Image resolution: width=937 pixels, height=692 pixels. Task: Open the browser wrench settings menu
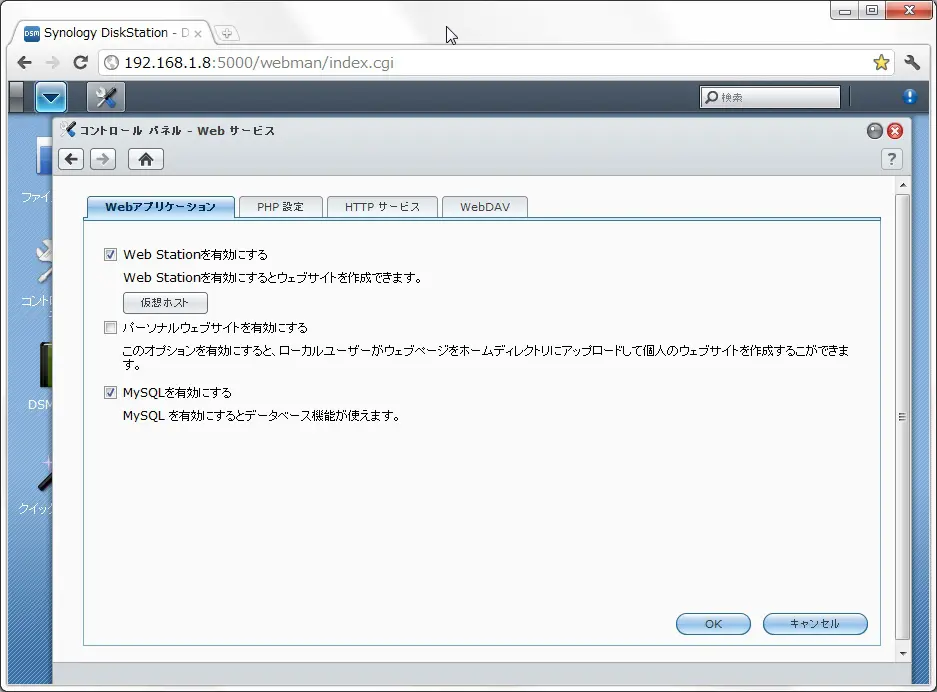[x=912, y=62]
